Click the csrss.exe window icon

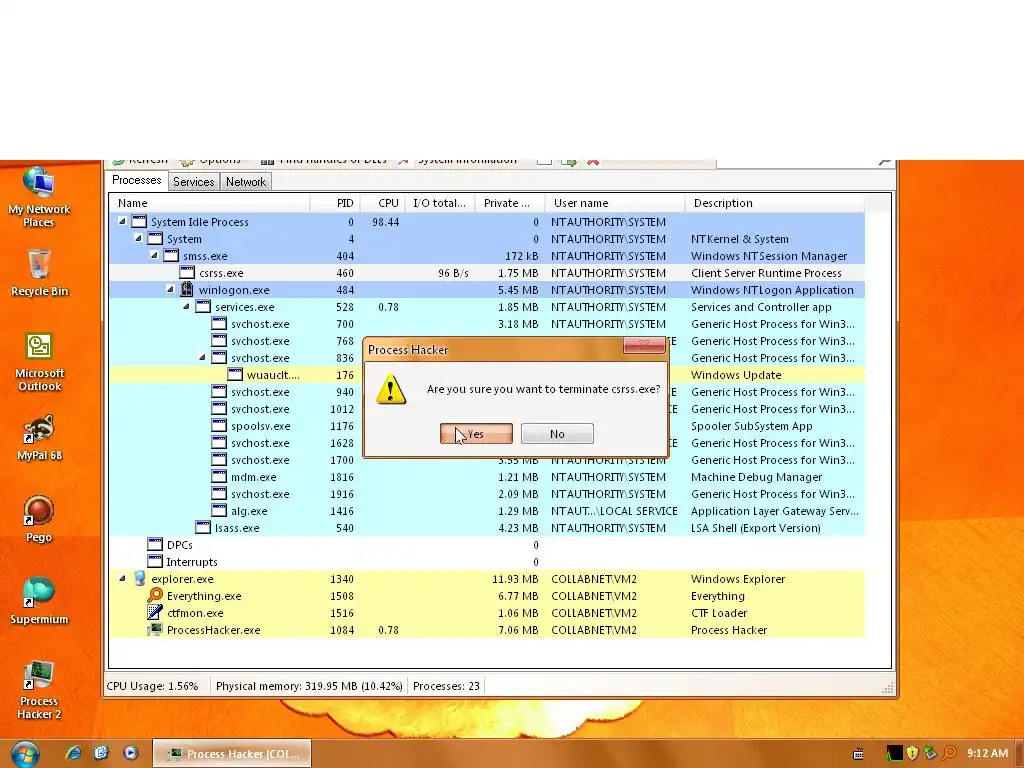click(187, 272)
